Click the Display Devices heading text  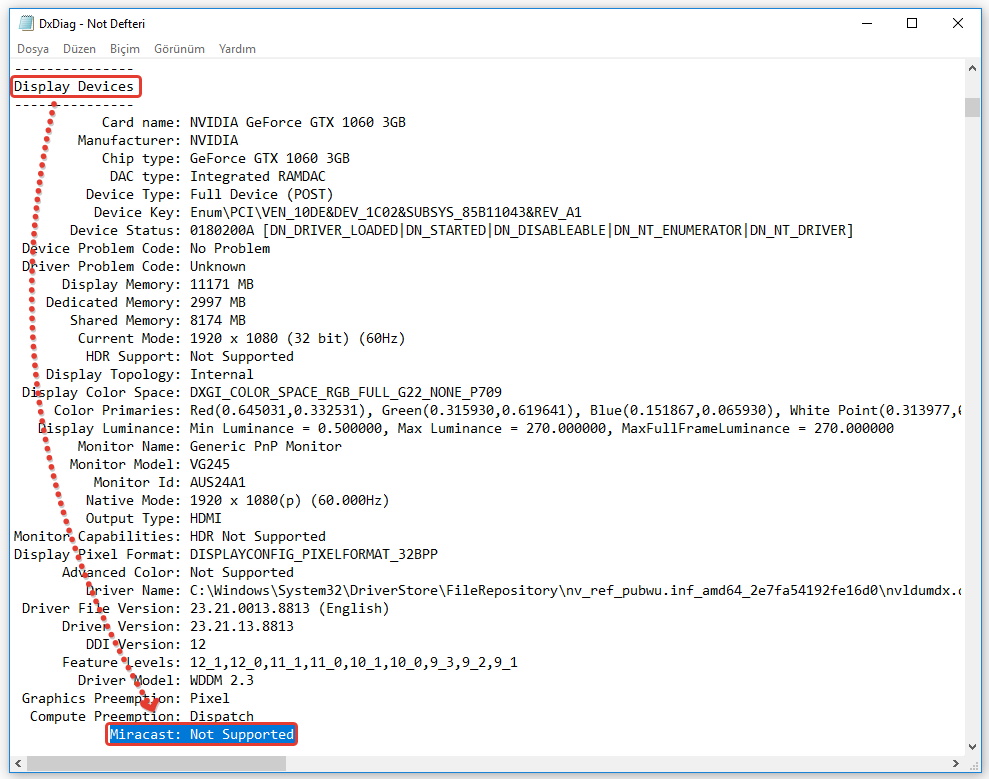[75, 87]
